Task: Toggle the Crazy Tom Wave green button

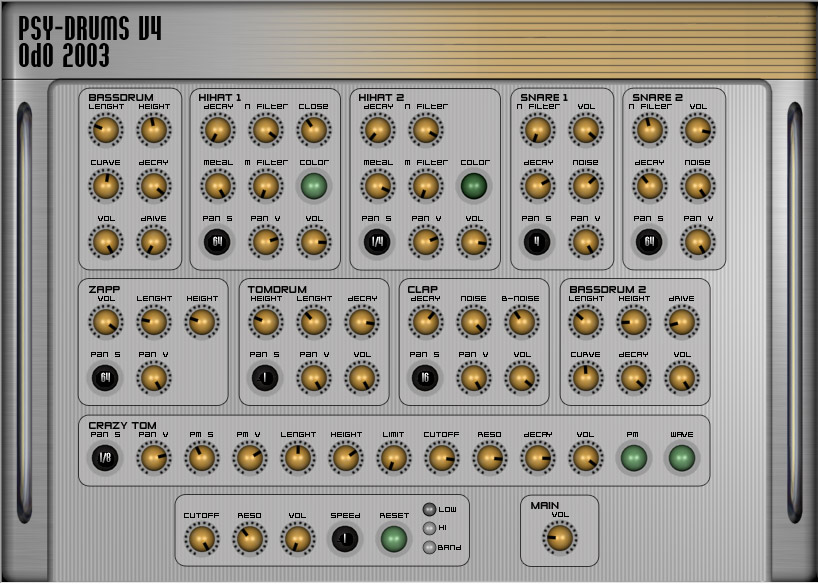Action: coord(681,458)
